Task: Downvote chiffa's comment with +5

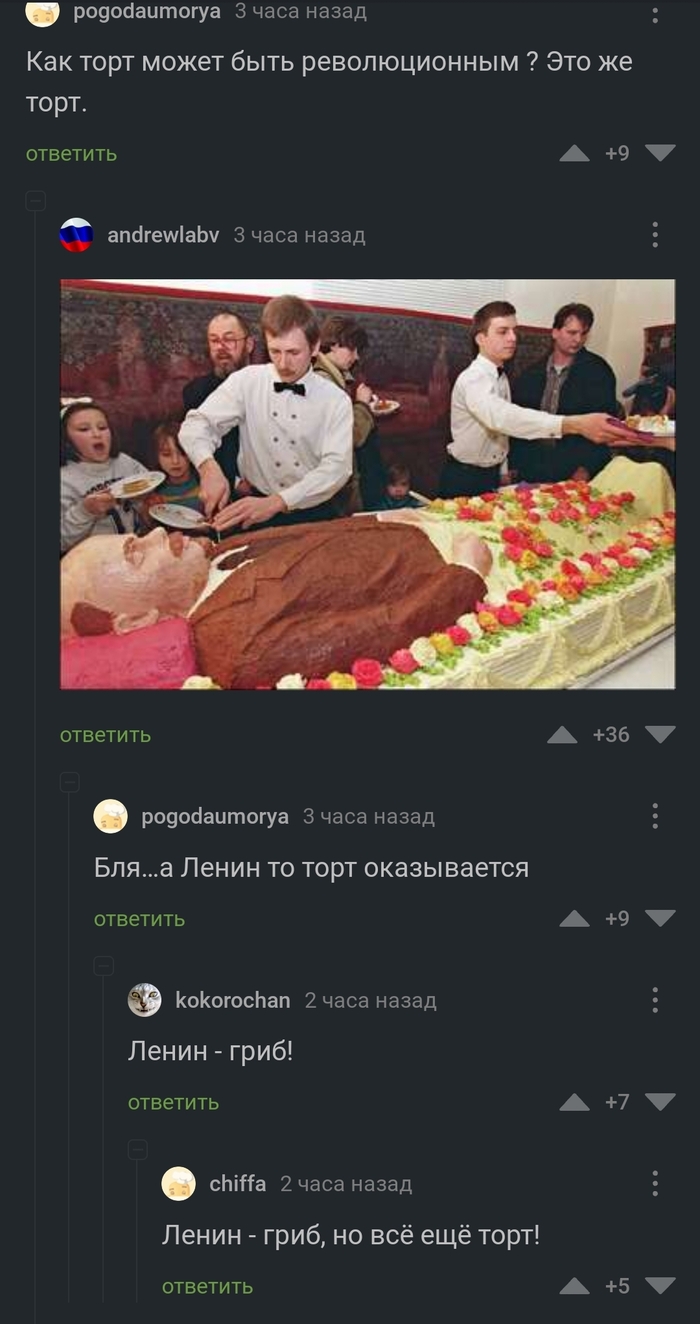Action: click(660, 1286)
